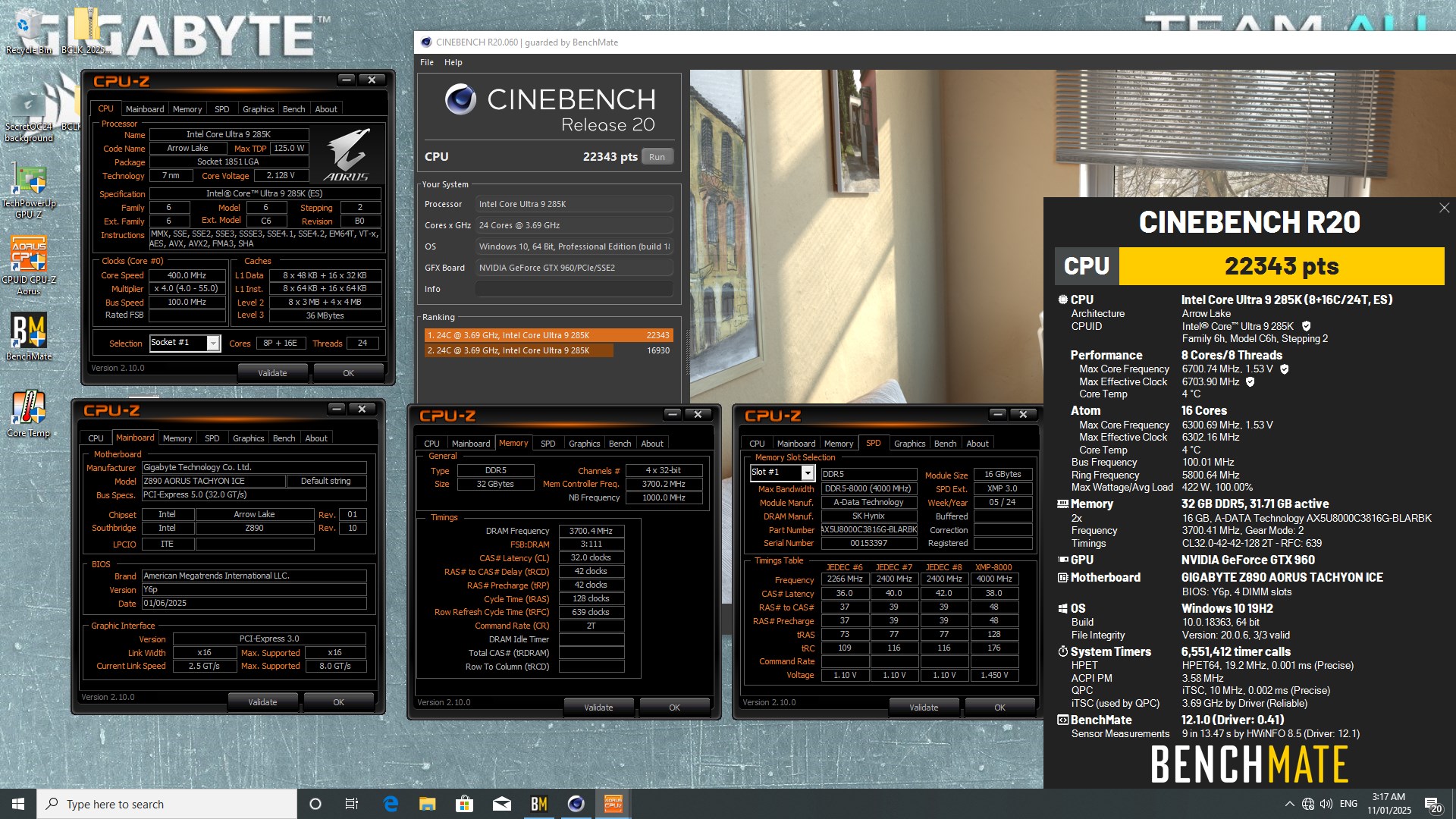Click the BIOS version Y6p field
The image size is (1456, 819).
[x=254, y=589]
